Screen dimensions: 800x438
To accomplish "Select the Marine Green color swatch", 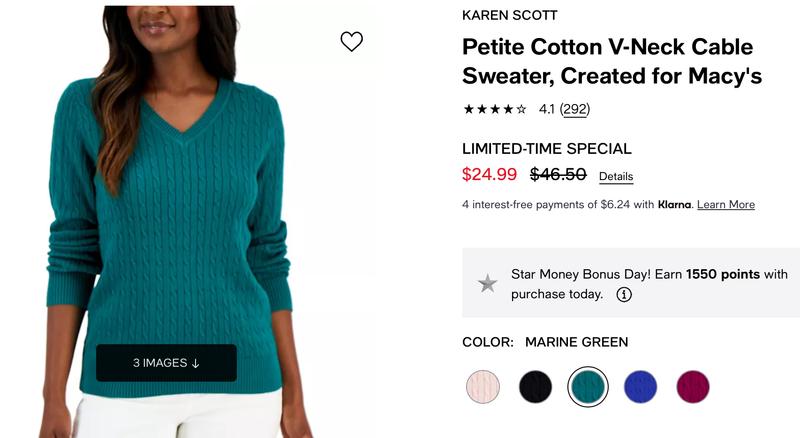I will tap(588, 387).
